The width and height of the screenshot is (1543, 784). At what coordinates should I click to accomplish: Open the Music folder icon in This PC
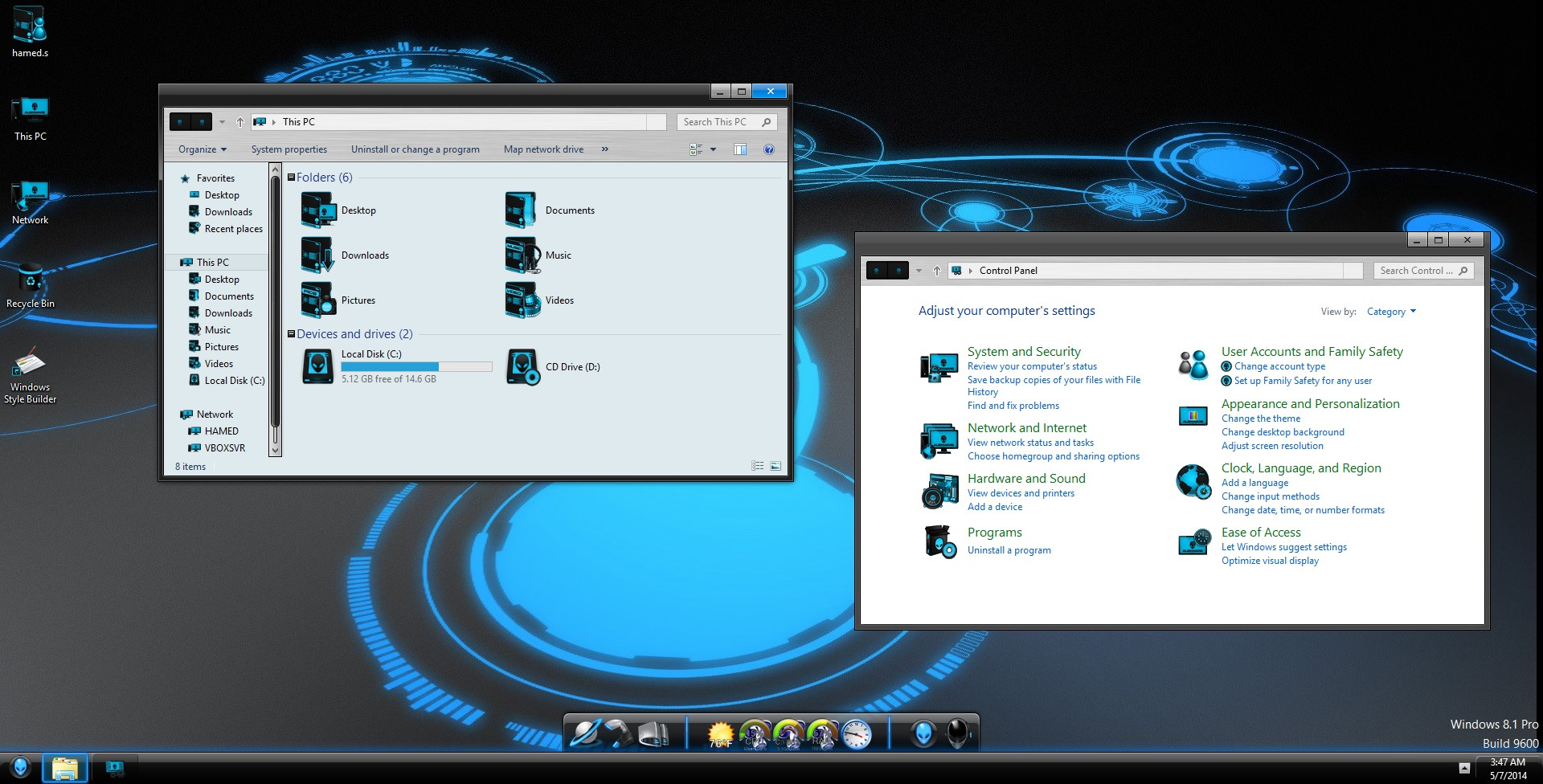click(522, 255)
